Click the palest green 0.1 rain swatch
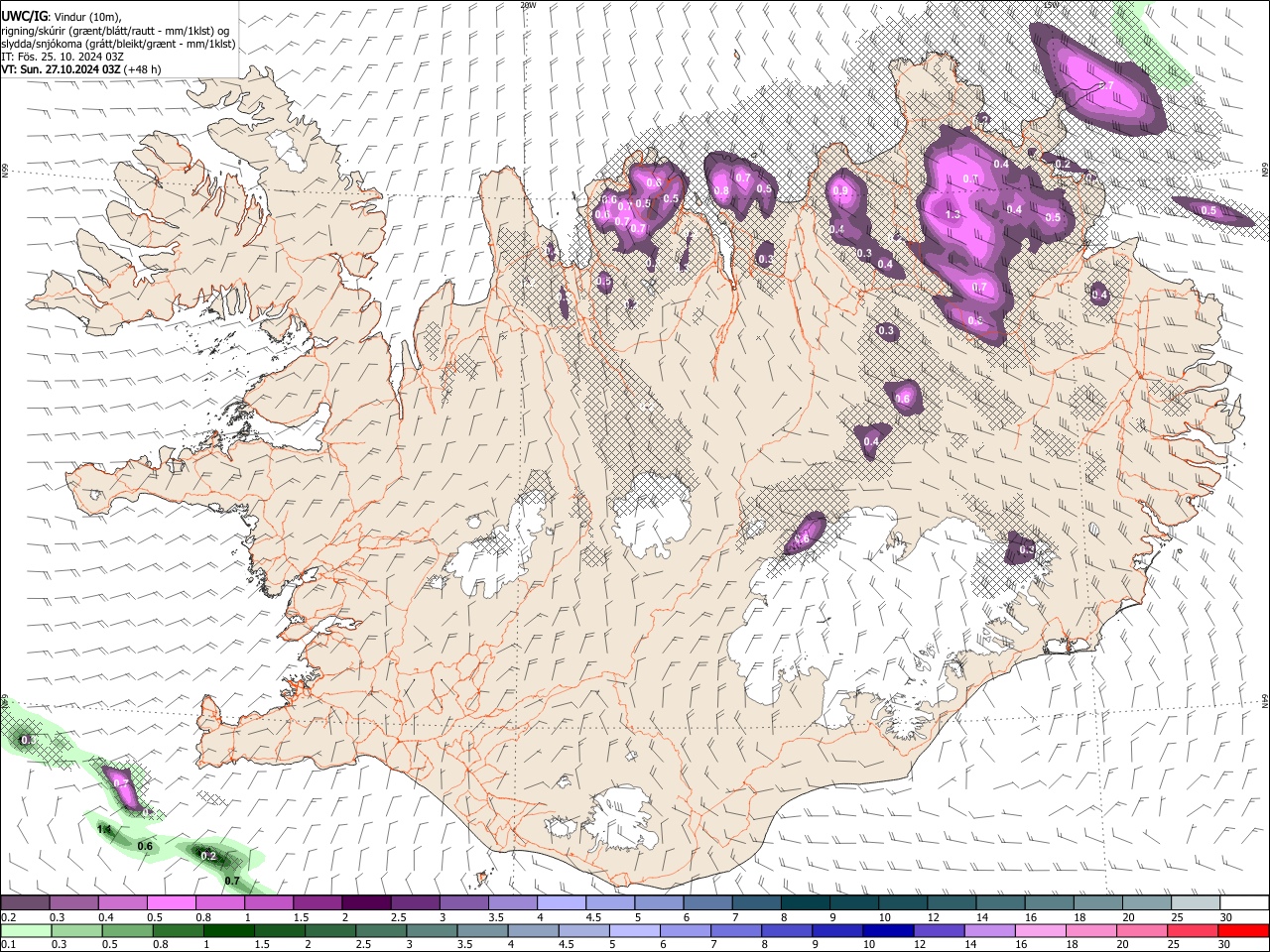 24,930
